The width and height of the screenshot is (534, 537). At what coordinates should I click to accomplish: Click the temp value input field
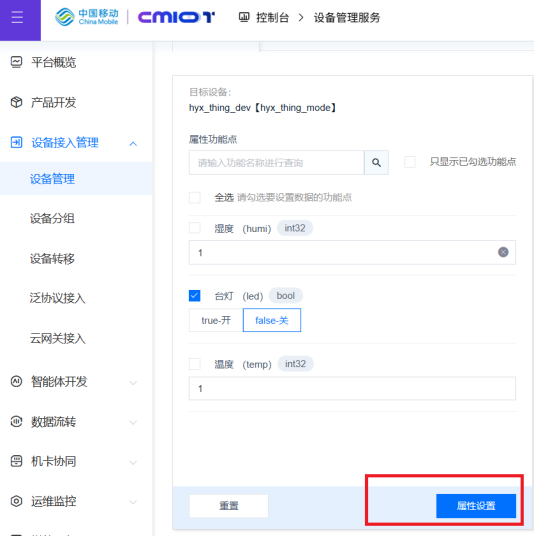click(352, 388)
